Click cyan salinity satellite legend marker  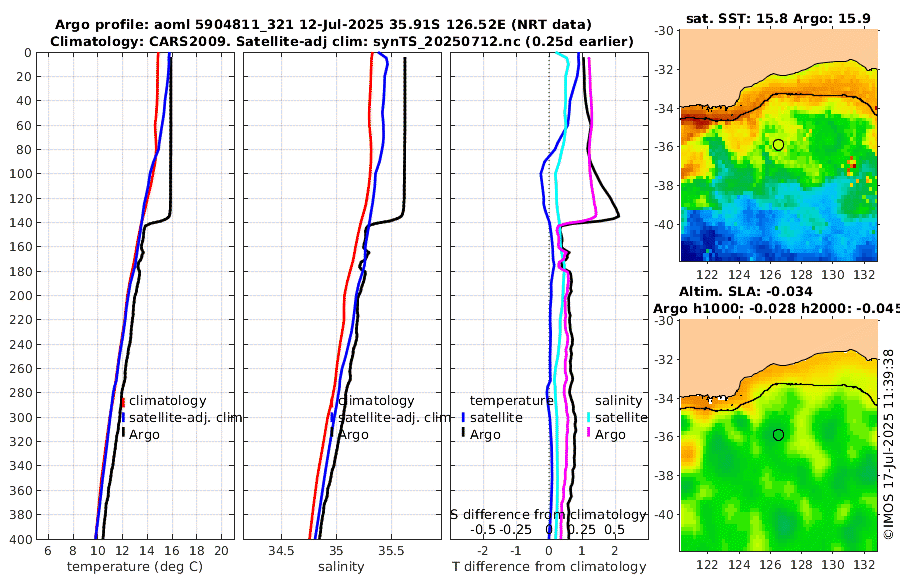click(x=589, y=417)
